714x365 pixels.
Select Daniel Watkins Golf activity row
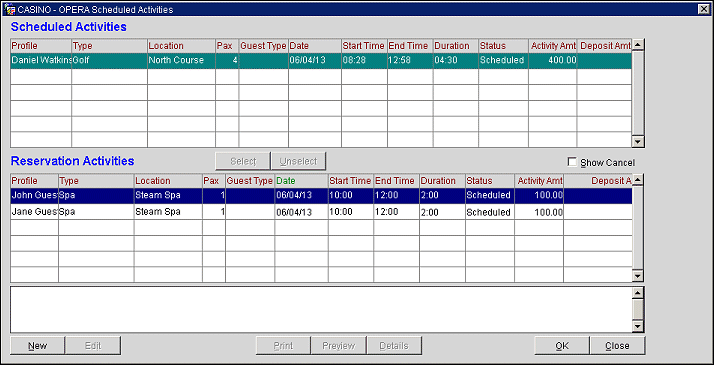(321, 61)
